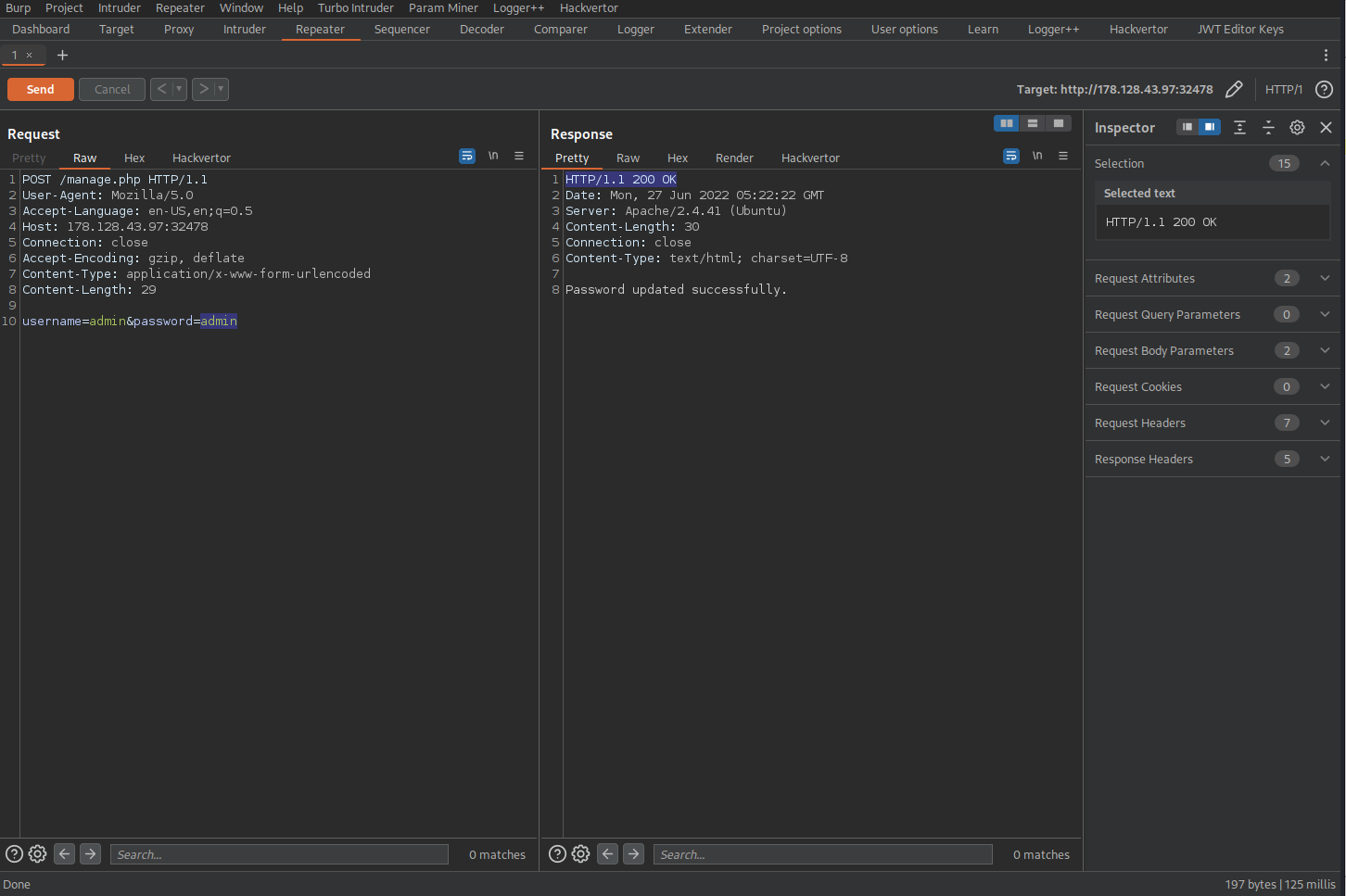Switch Inspector to left docked layout icon
The width and height of the screenshot is (1346, 896).
point(1187,127)
